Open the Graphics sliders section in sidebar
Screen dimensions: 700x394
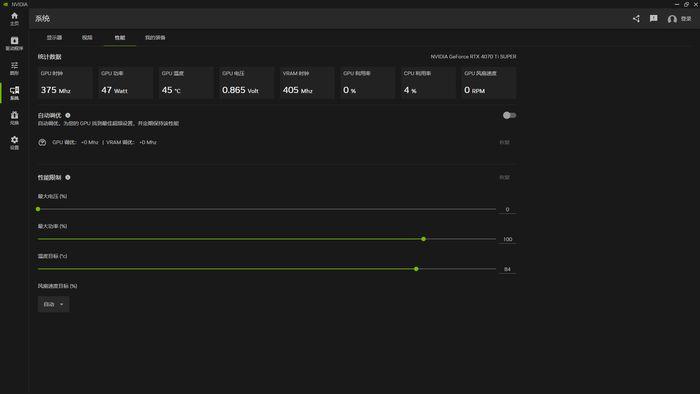14,68
